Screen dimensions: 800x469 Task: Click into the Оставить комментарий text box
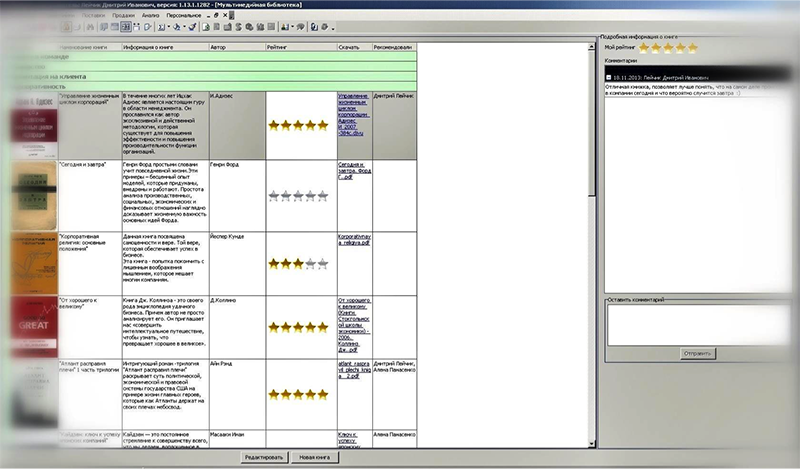(698, 325)
